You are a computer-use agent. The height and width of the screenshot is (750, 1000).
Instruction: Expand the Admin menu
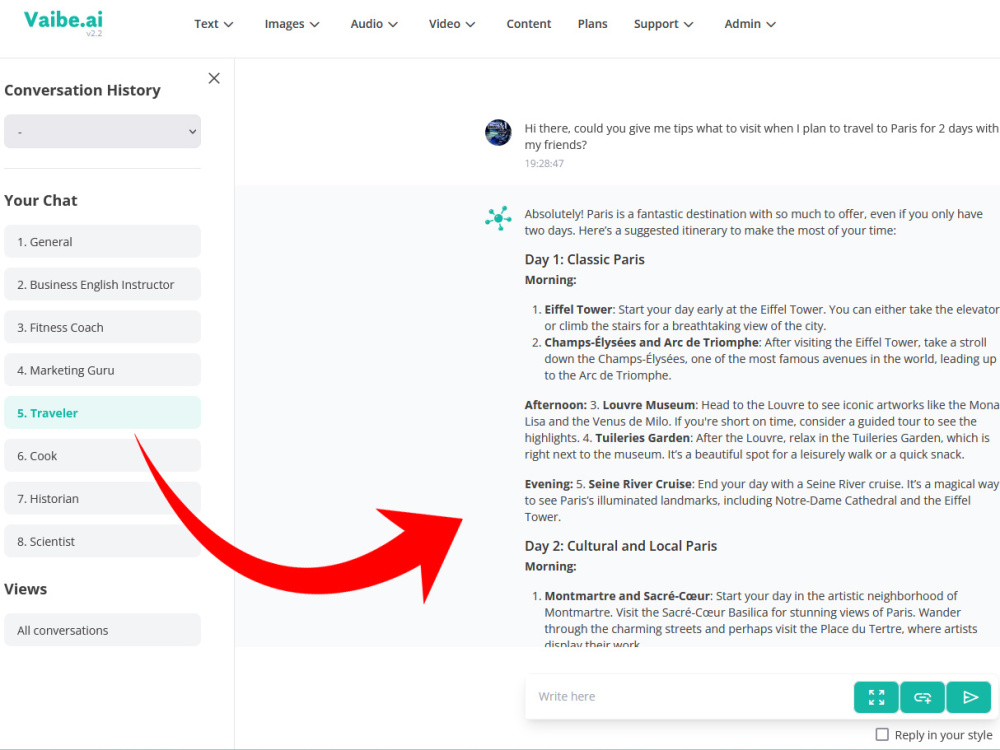(x=750, y=24)
